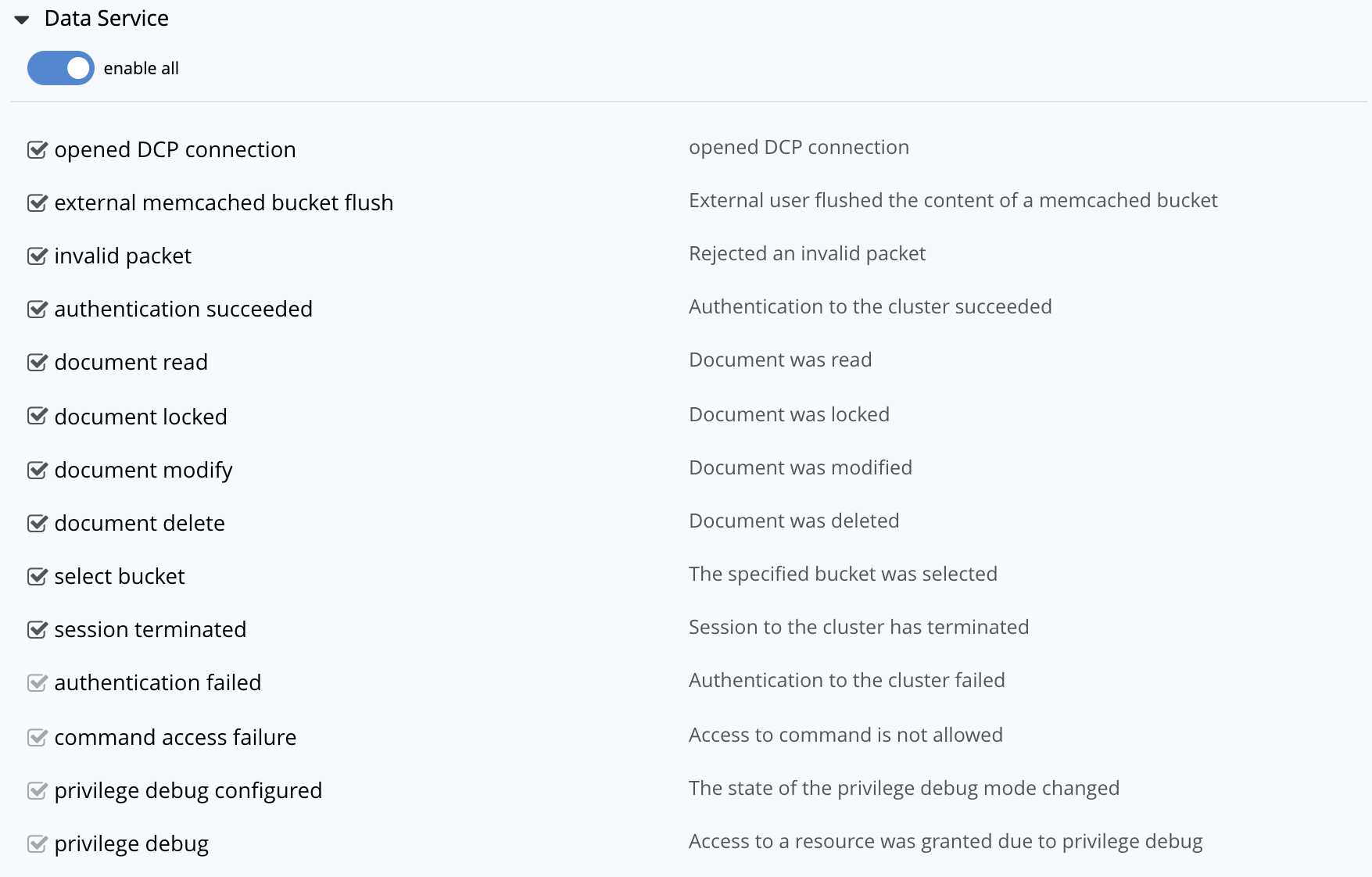The width and height of the screenshot is (1372, 877).
Task: Click the 'Rejected an invalid packet' description
Action: (807, 253)
